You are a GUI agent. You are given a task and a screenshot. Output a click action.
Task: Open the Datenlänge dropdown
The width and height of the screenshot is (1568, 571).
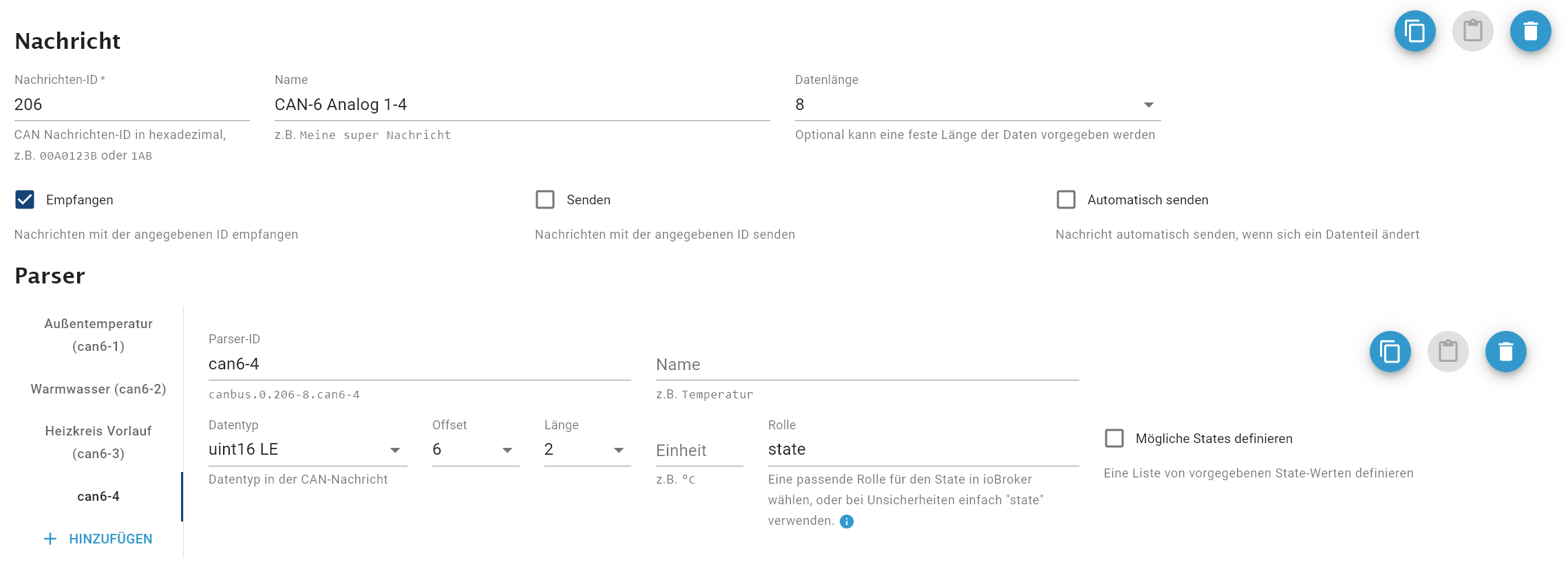[977, 105]
